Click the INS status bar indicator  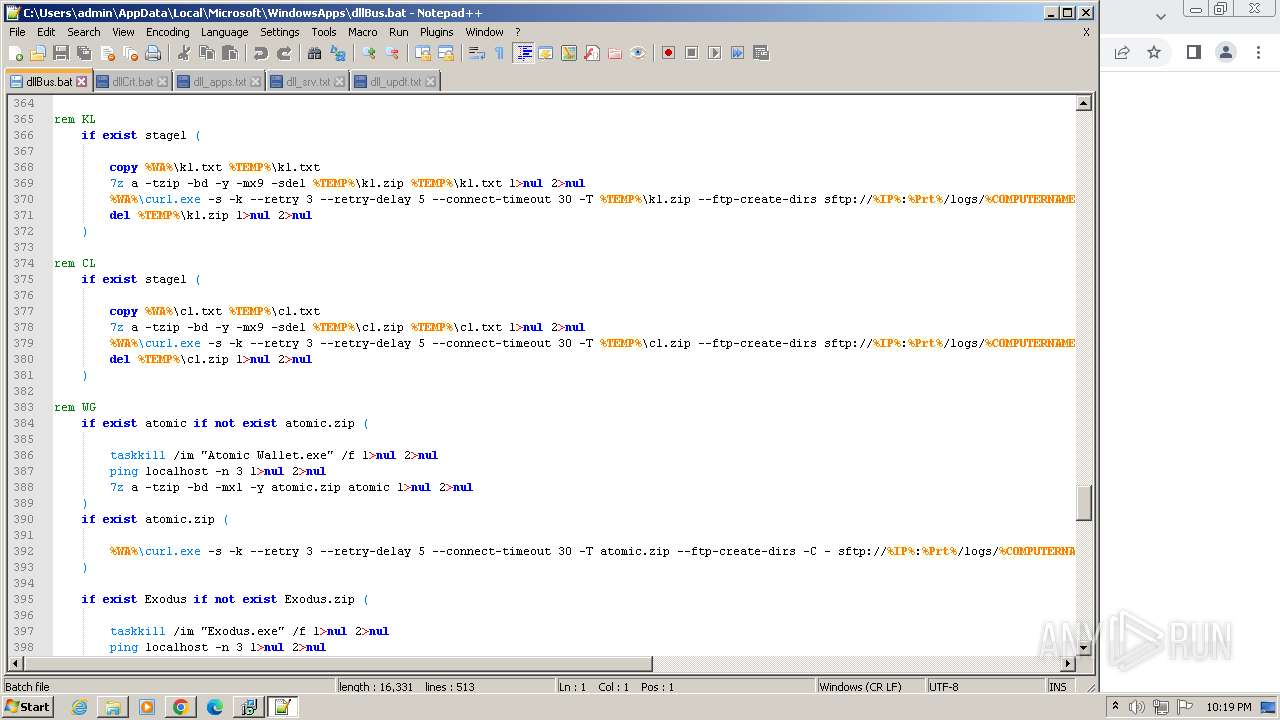tap(1058, 687)
